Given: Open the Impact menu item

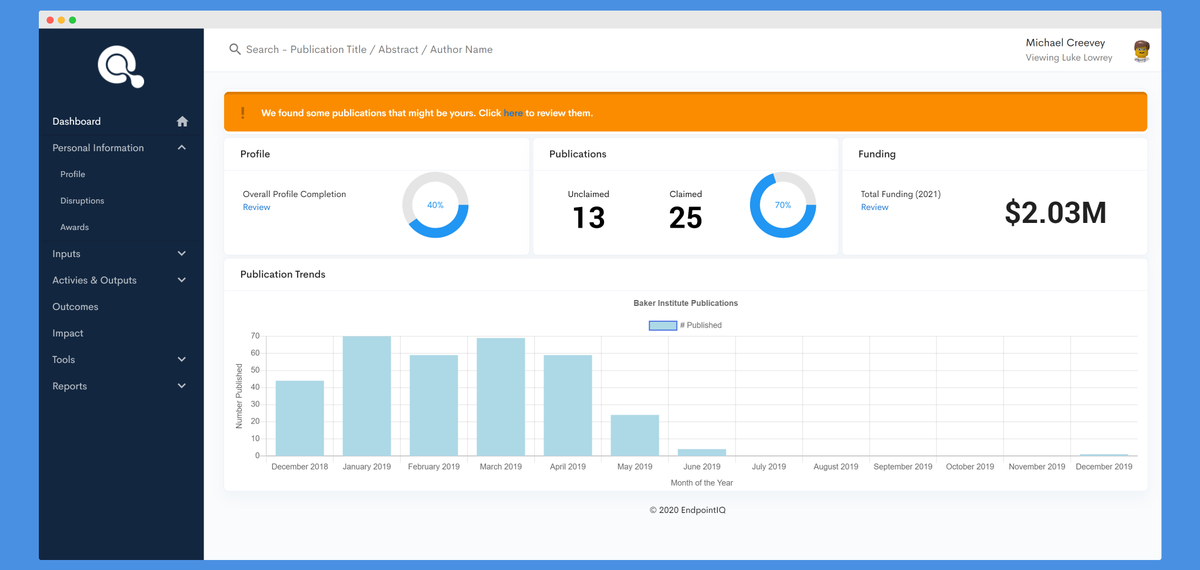Looking at the screenshot, I should click(x=68, y=333).
